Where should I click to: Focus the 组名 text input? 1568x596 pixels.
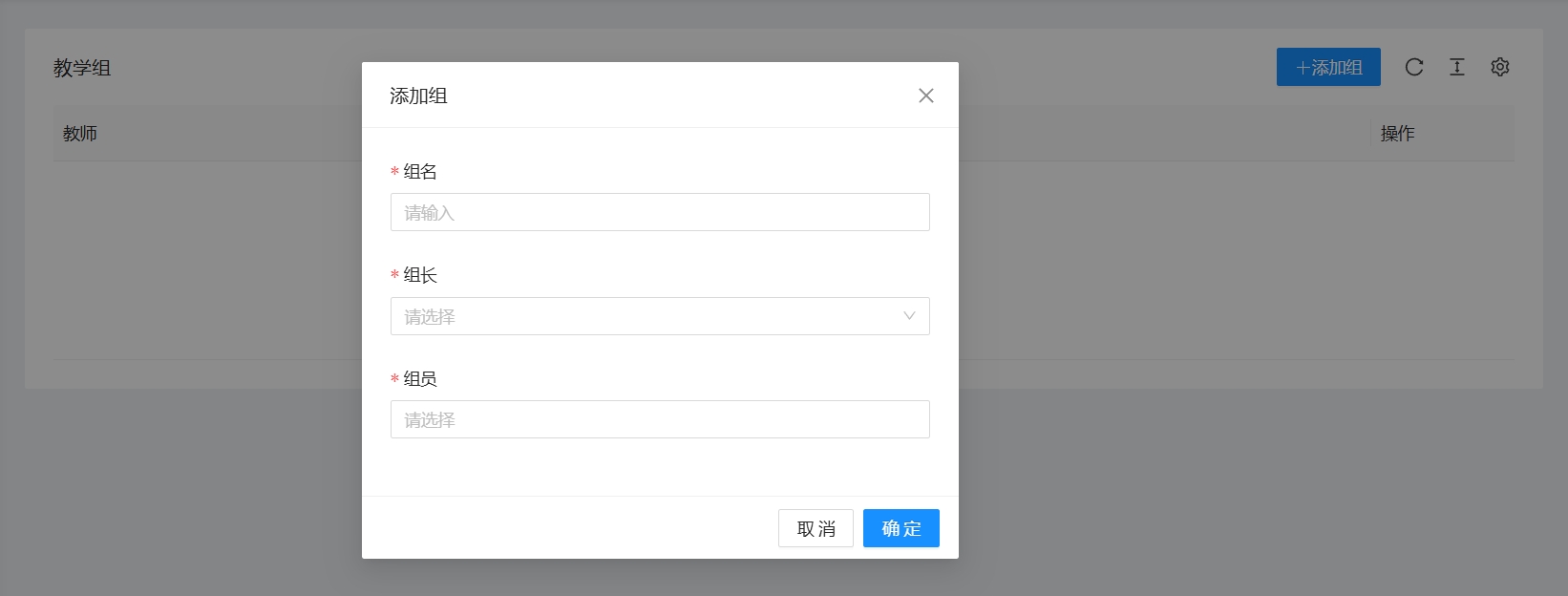[659, 212]
